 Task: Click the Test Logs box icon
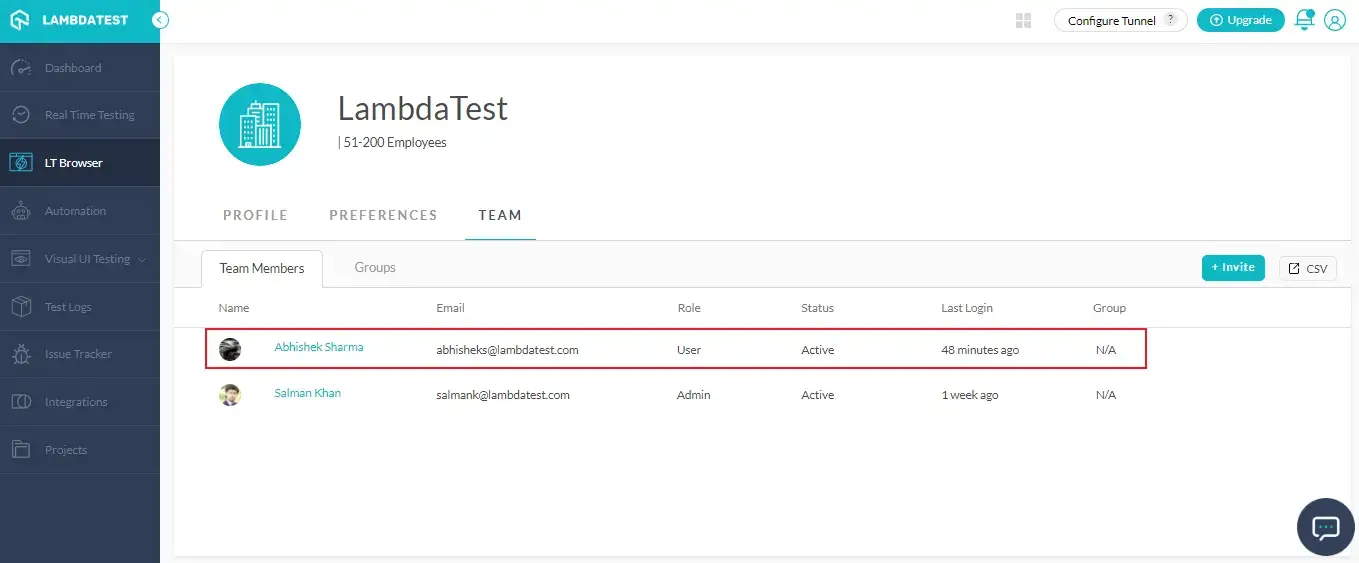tap(21, 307)
